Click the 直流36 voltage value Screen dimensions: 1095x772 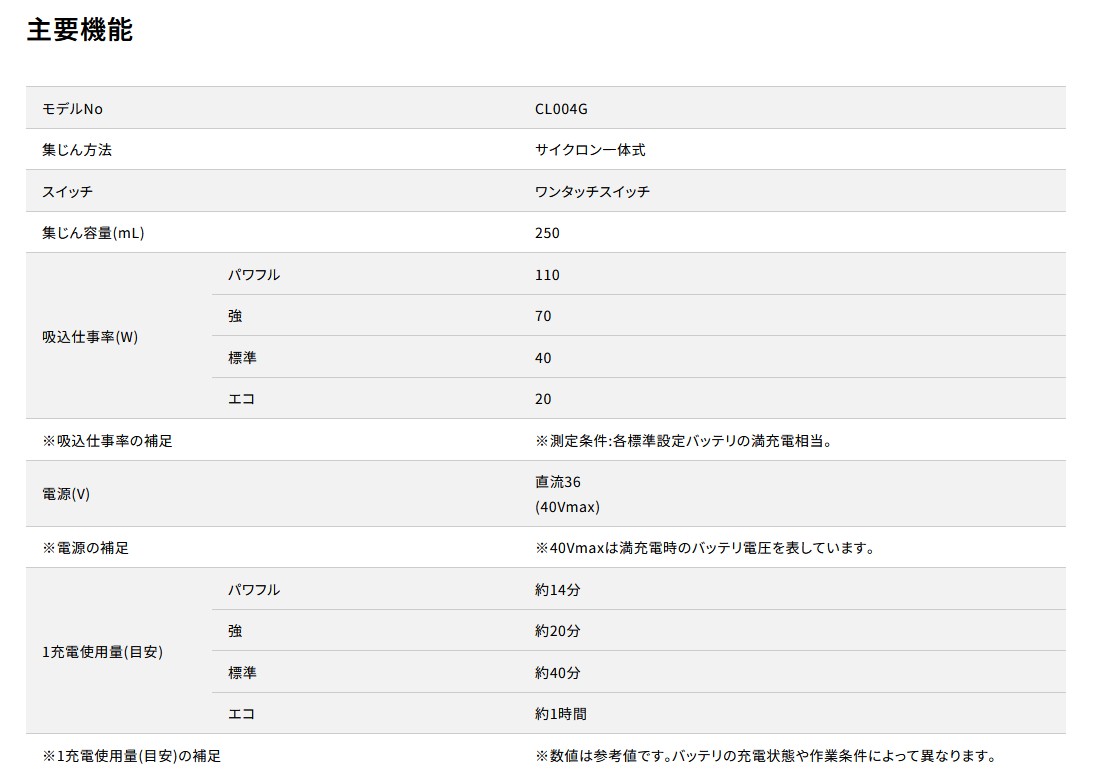click(x=558, y=482)
